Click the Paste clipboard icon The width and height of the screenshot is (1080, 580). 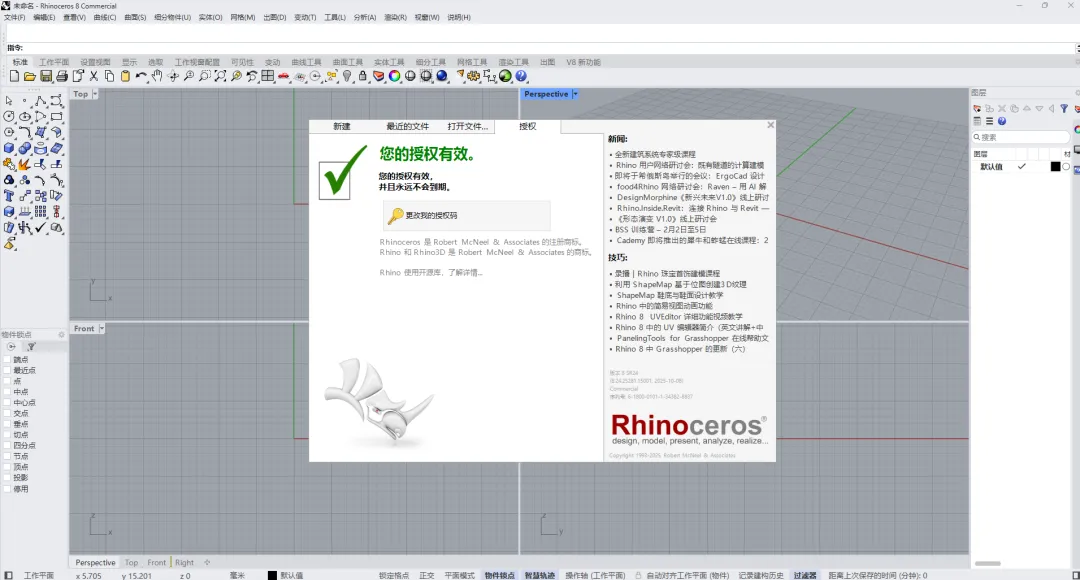125,76
